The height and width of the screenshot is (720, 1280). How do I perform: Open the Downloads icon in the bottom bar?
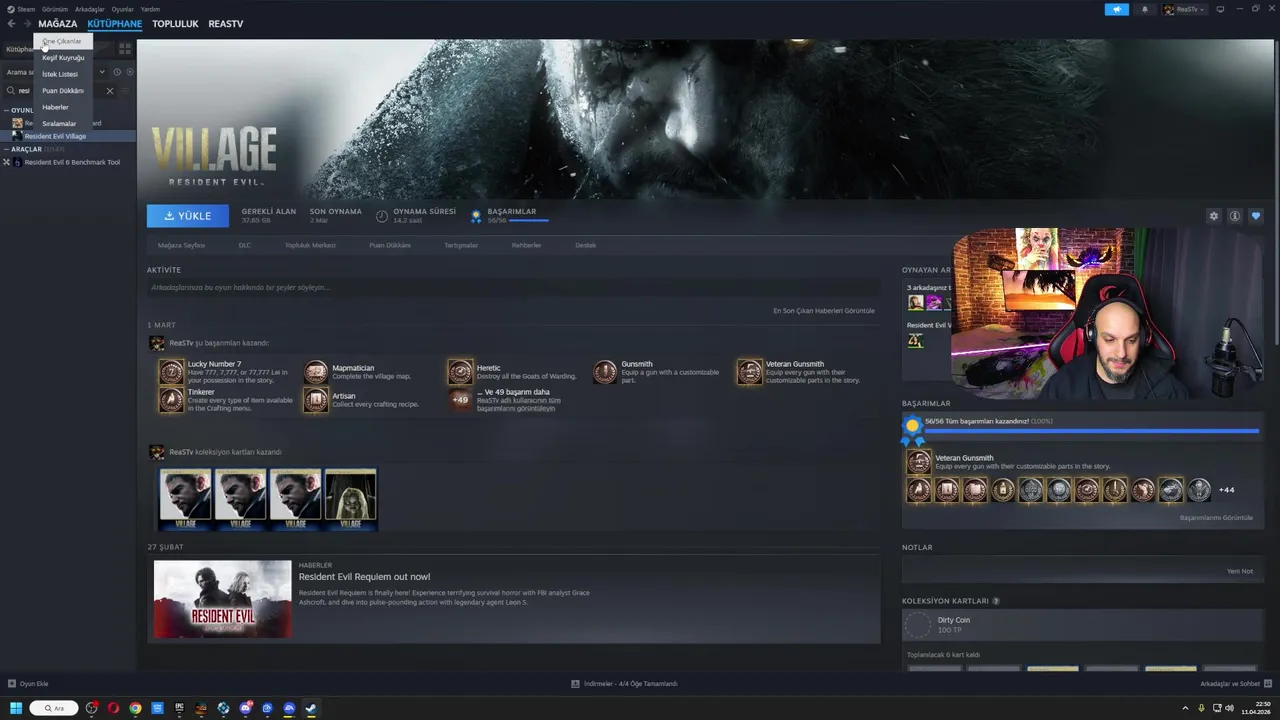click(575, 684)
